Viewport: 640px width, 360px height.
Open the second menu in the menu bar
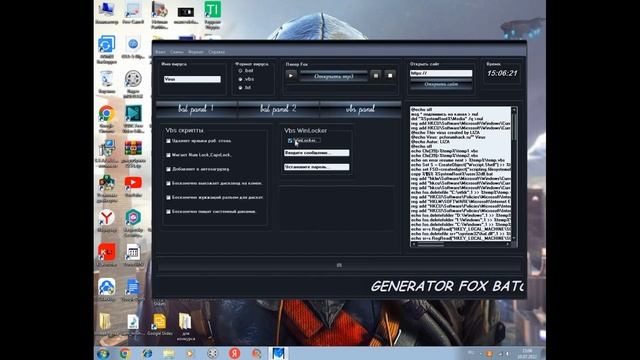(x=177, y=52)
